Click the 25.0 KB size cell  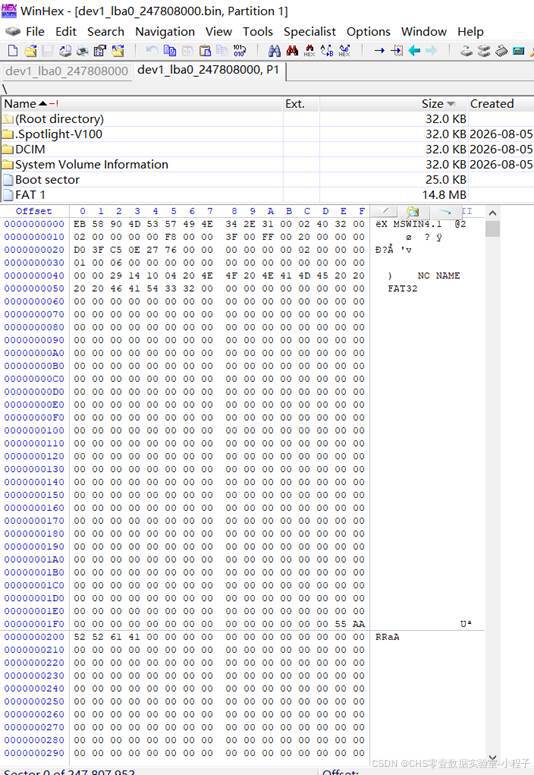pos(445,180)
